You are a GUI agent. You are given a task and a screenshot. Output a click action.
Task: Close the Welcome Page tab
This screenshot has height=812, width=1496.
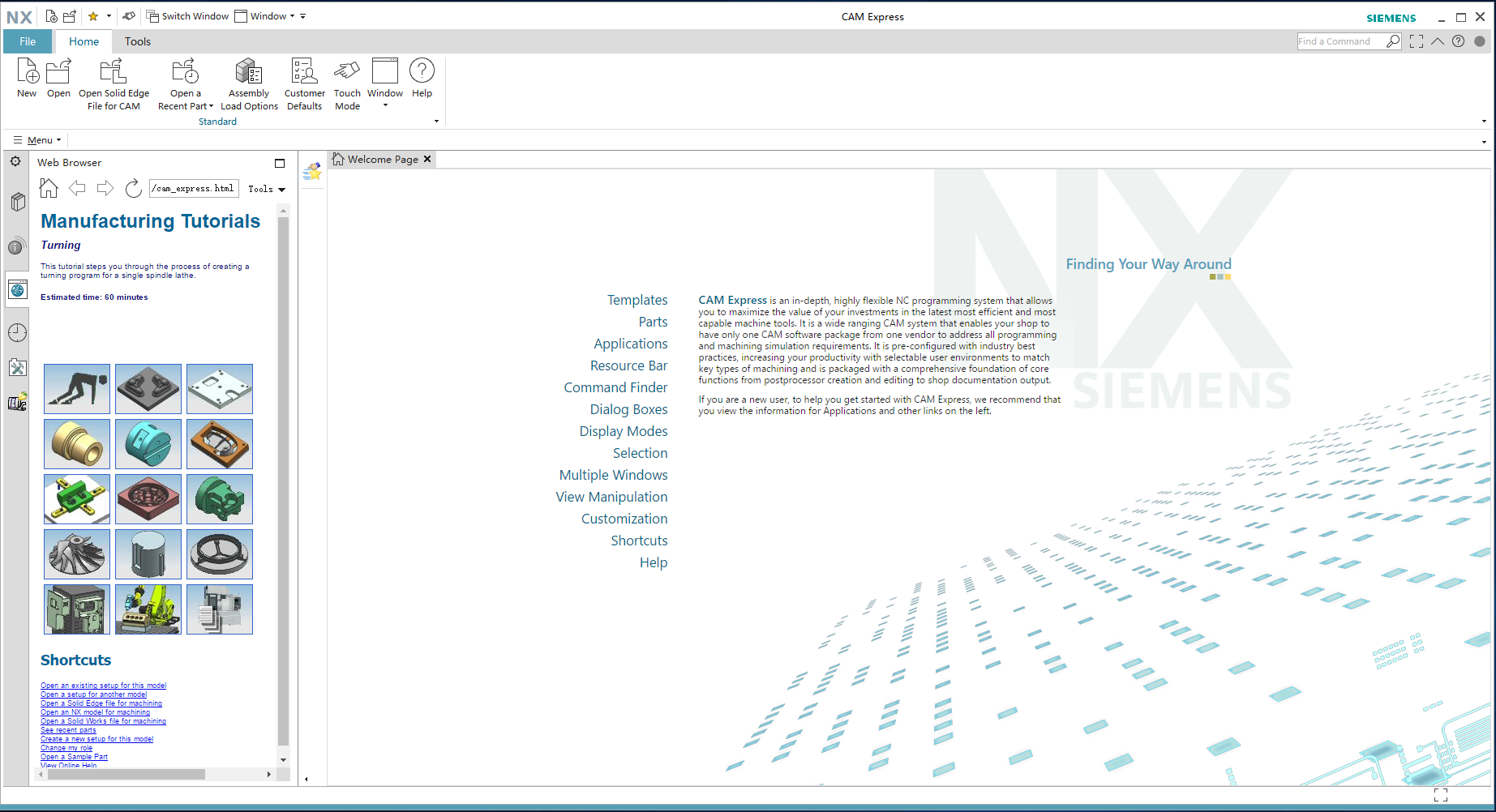pyautogui.click(x=427, y=159)
